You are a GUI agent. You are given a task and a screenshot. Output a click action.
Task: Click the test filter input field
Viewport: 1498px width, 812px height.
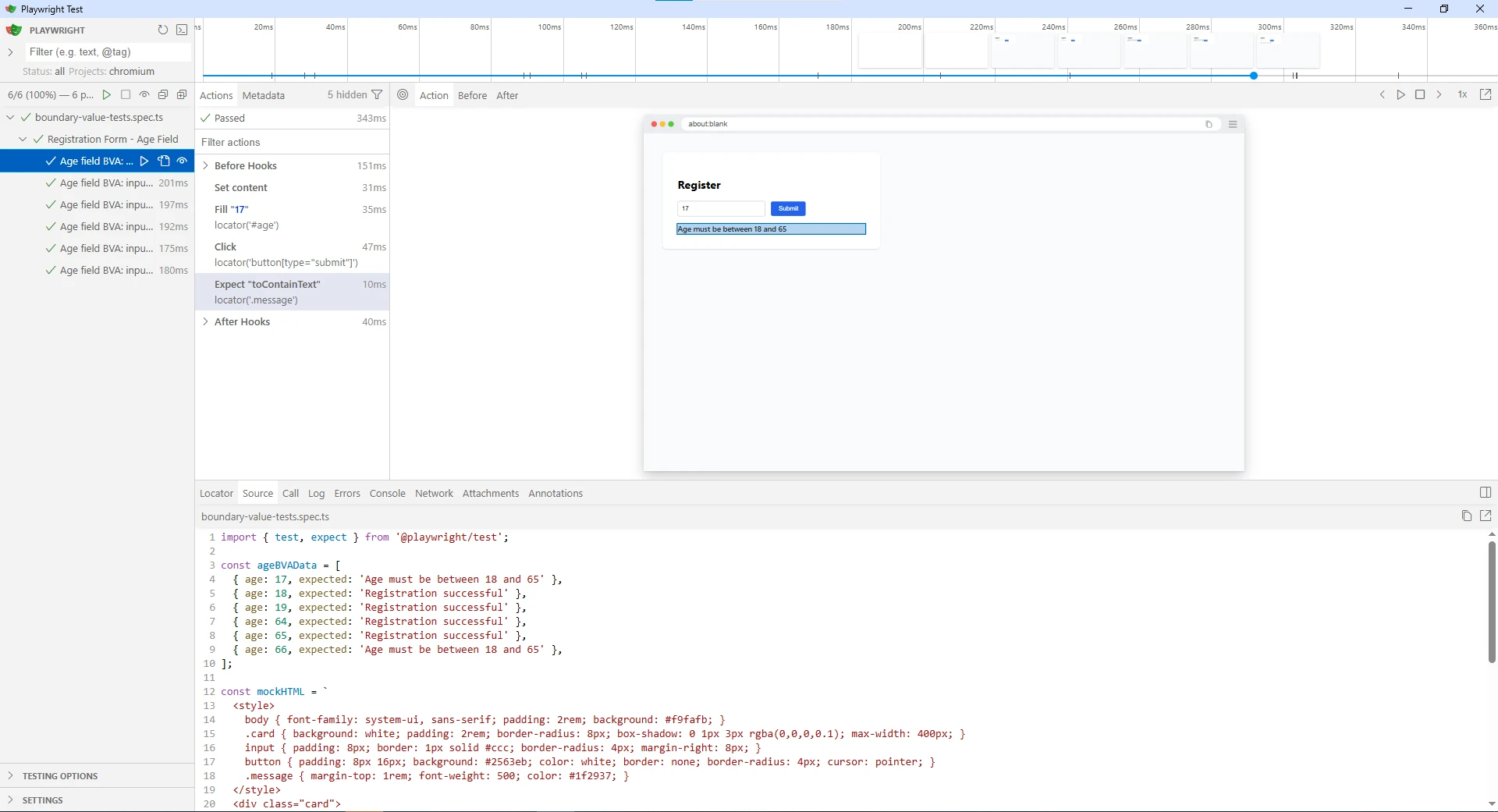(108, 52)
